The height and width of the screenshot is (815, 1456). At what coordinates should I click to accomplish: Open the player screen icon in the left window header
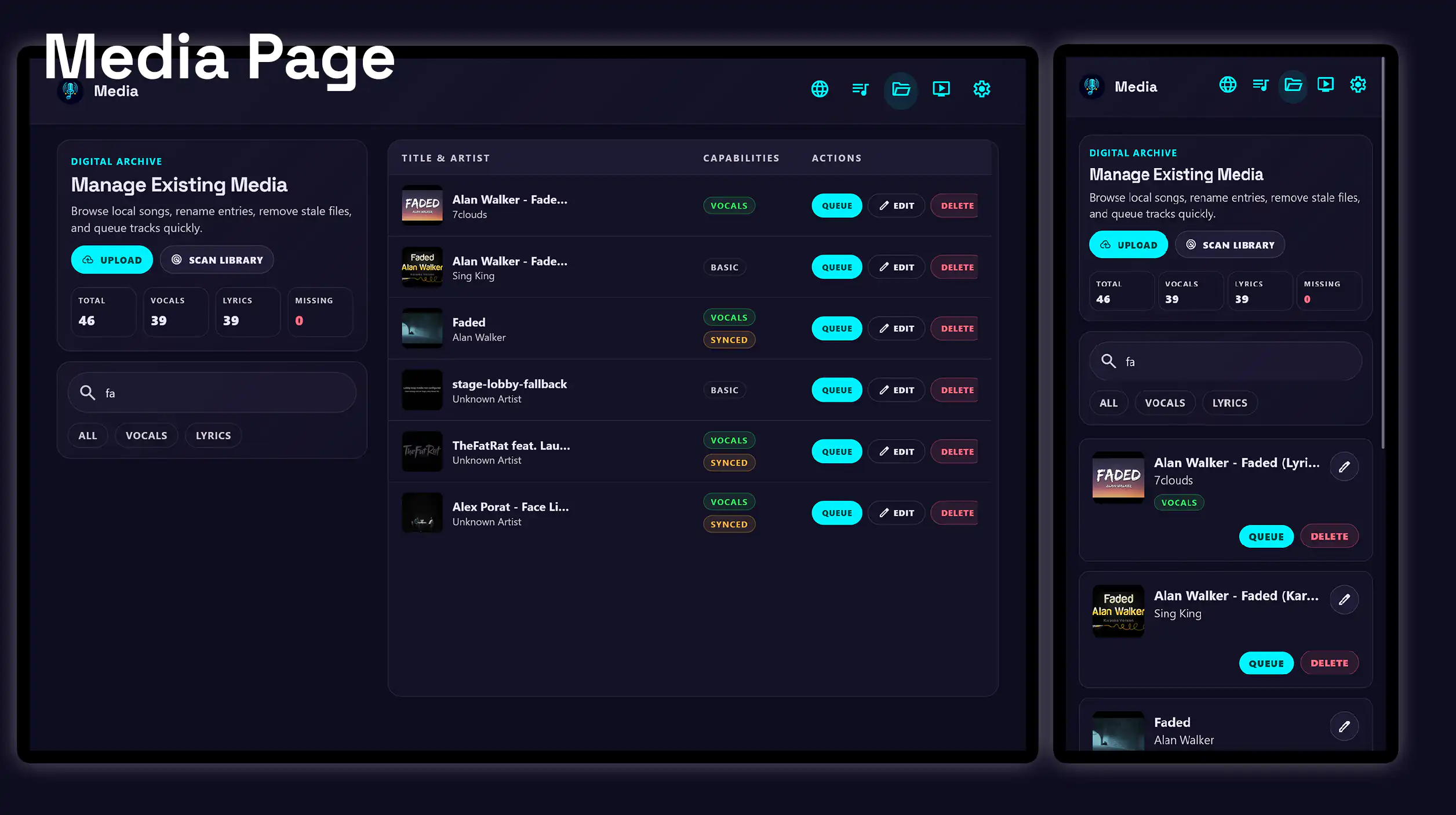tap(941, 89)
